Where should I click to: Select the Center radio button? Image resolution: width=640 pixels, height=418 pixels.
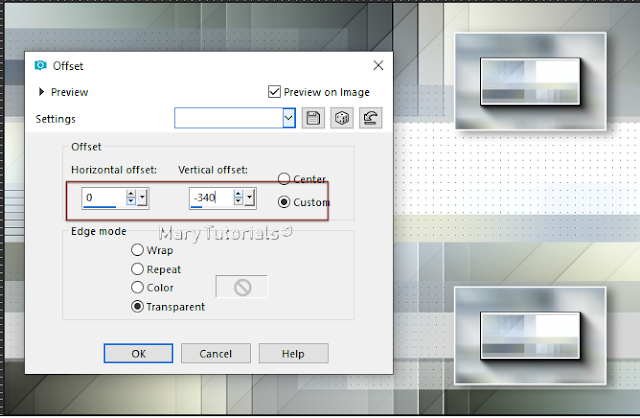(x=284, y=179)
